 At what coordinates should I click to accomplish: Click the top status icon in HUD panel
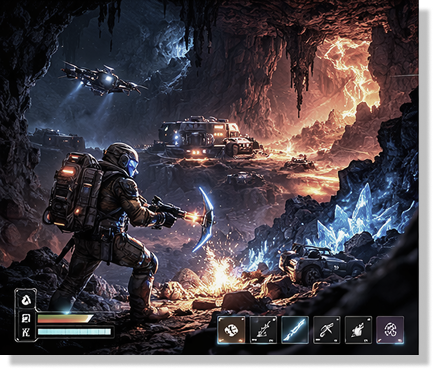click(x=26, y=301)
